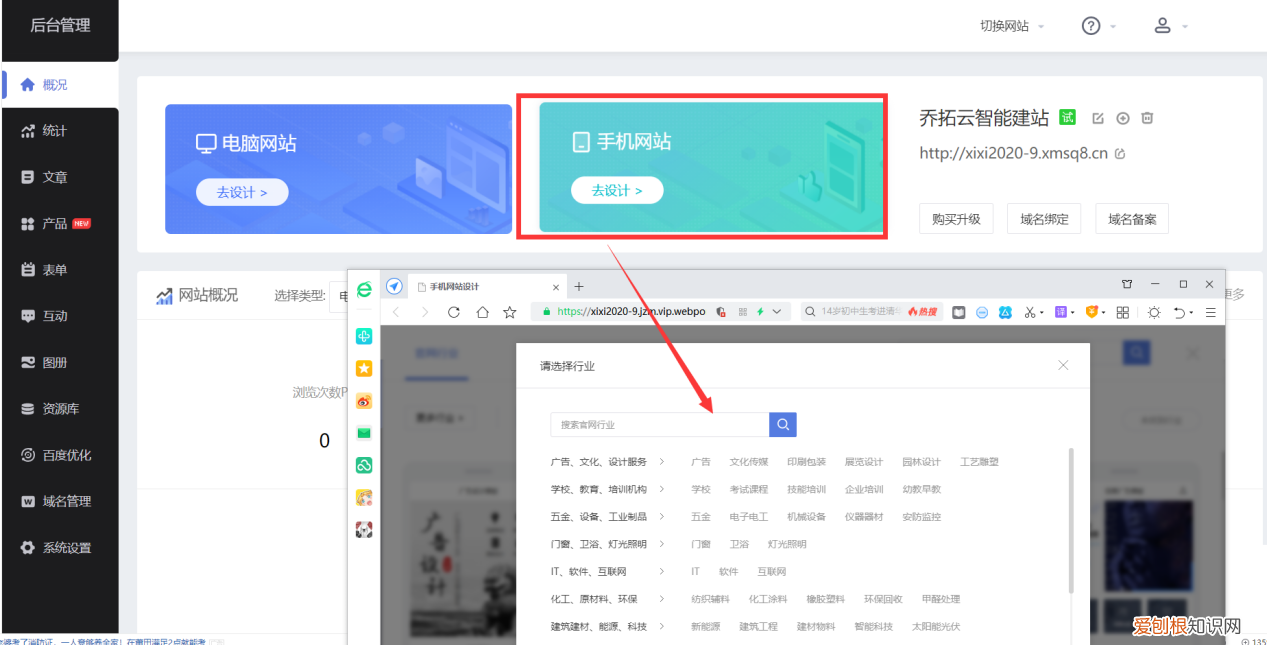The image size is (1267, 645).
Task: Open the 产品 (products) section marked NEW
Action: 48,222
